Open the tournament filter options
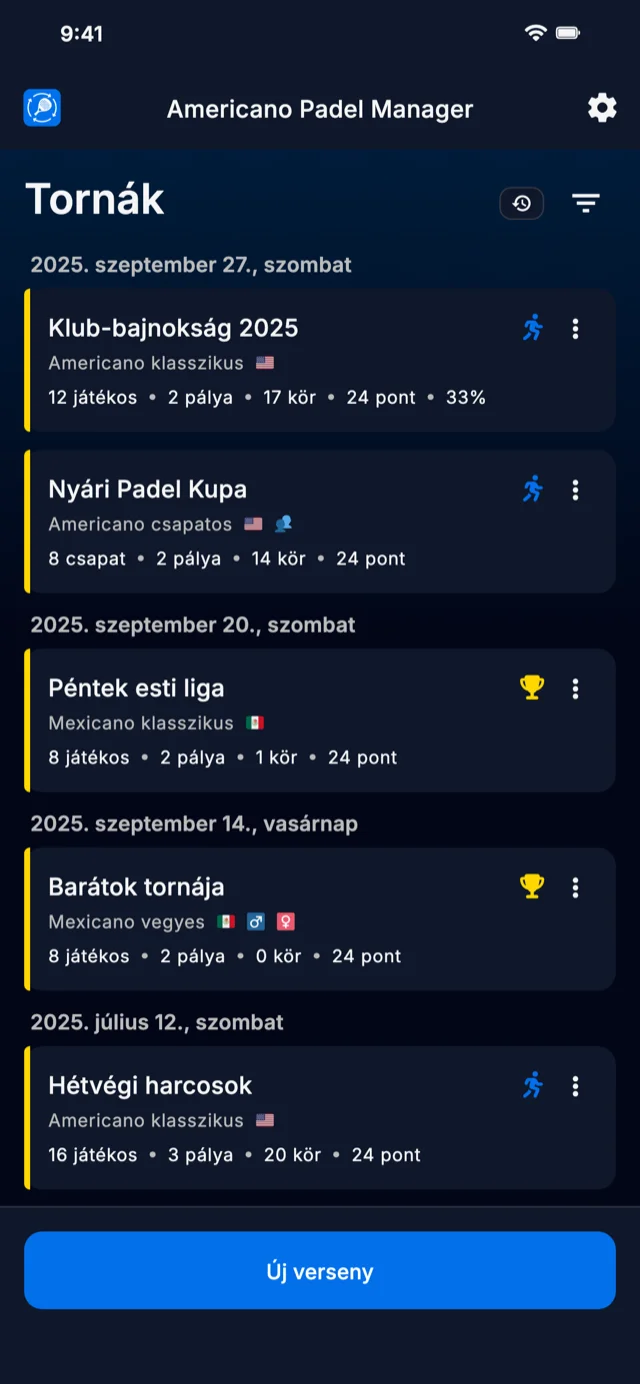This screenshot has width=640, height=1384. [x=586, y=204]
